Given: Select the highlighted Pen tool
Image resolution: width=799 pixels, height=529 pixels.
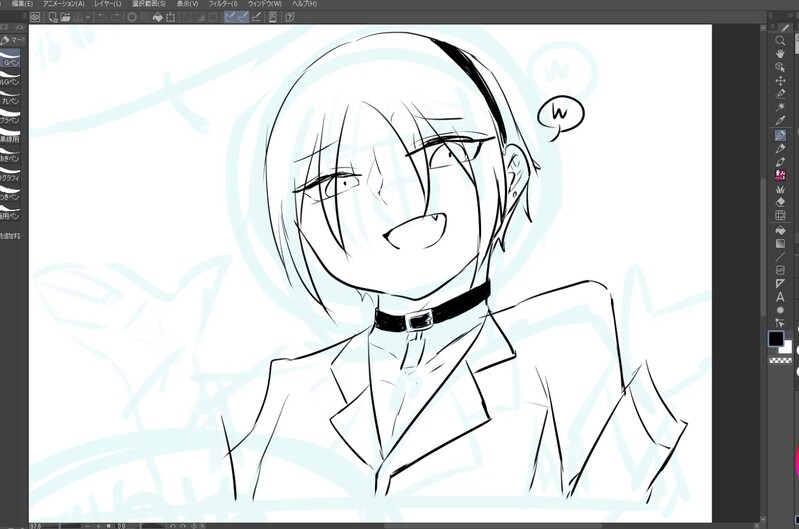Looking at the screenshot, I should click(780, 135).
